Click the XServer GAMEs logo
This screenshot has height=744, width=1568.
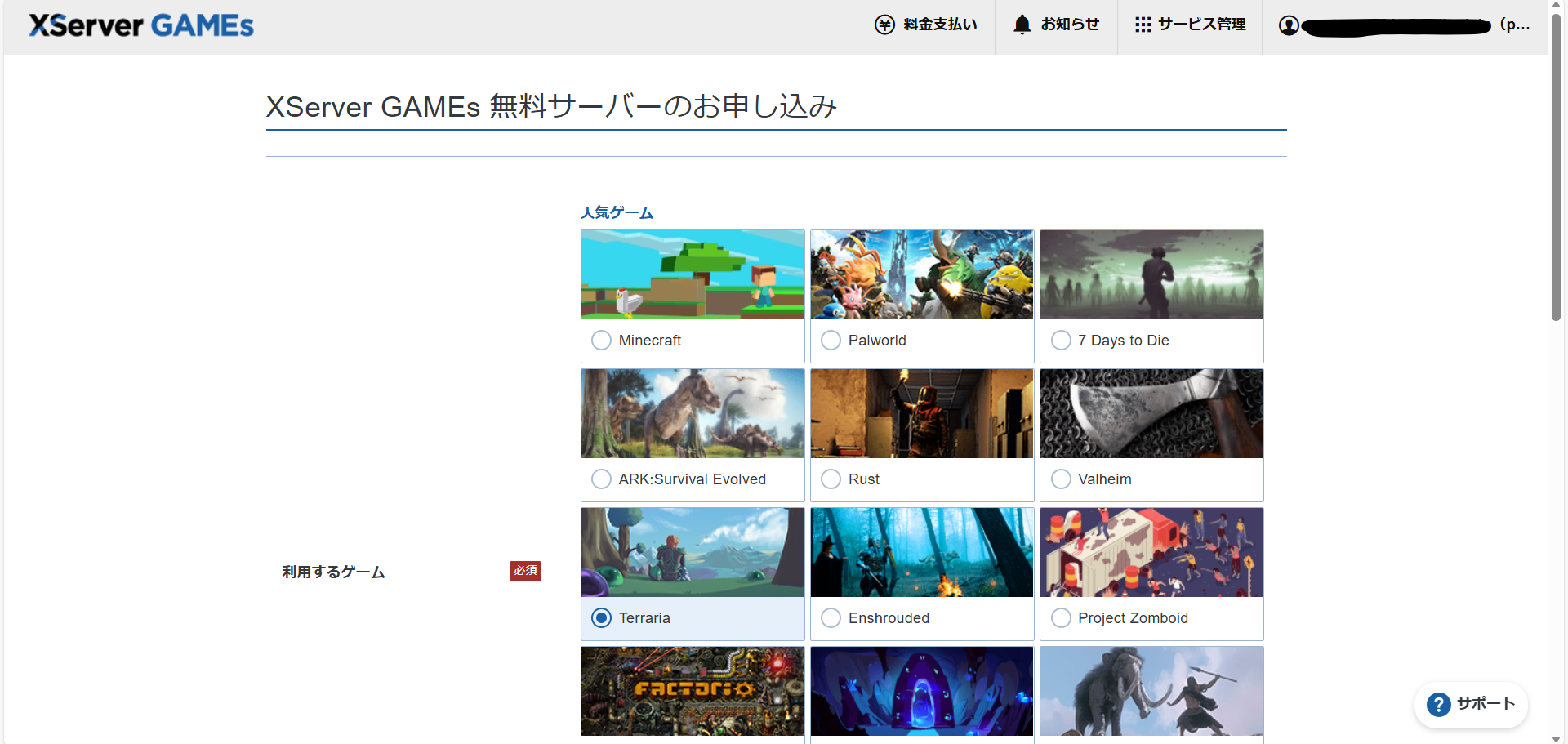point(140,25)
